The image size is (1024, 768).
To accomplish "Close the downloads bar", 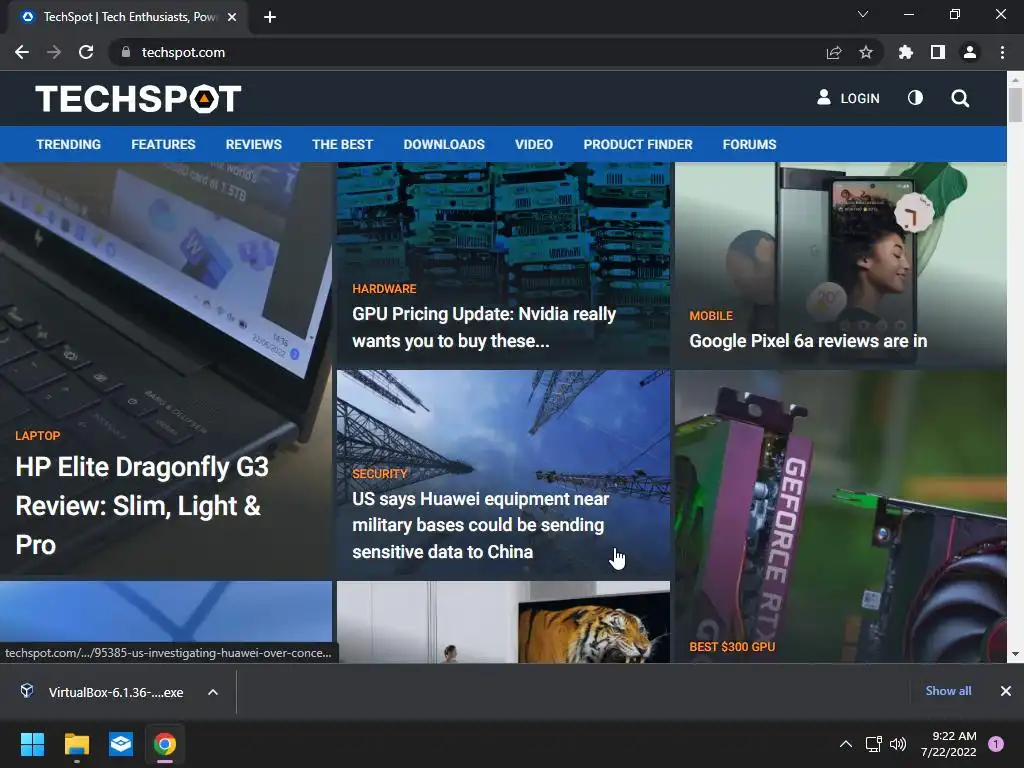I will pyautogui.click(x=1006, y=690).
